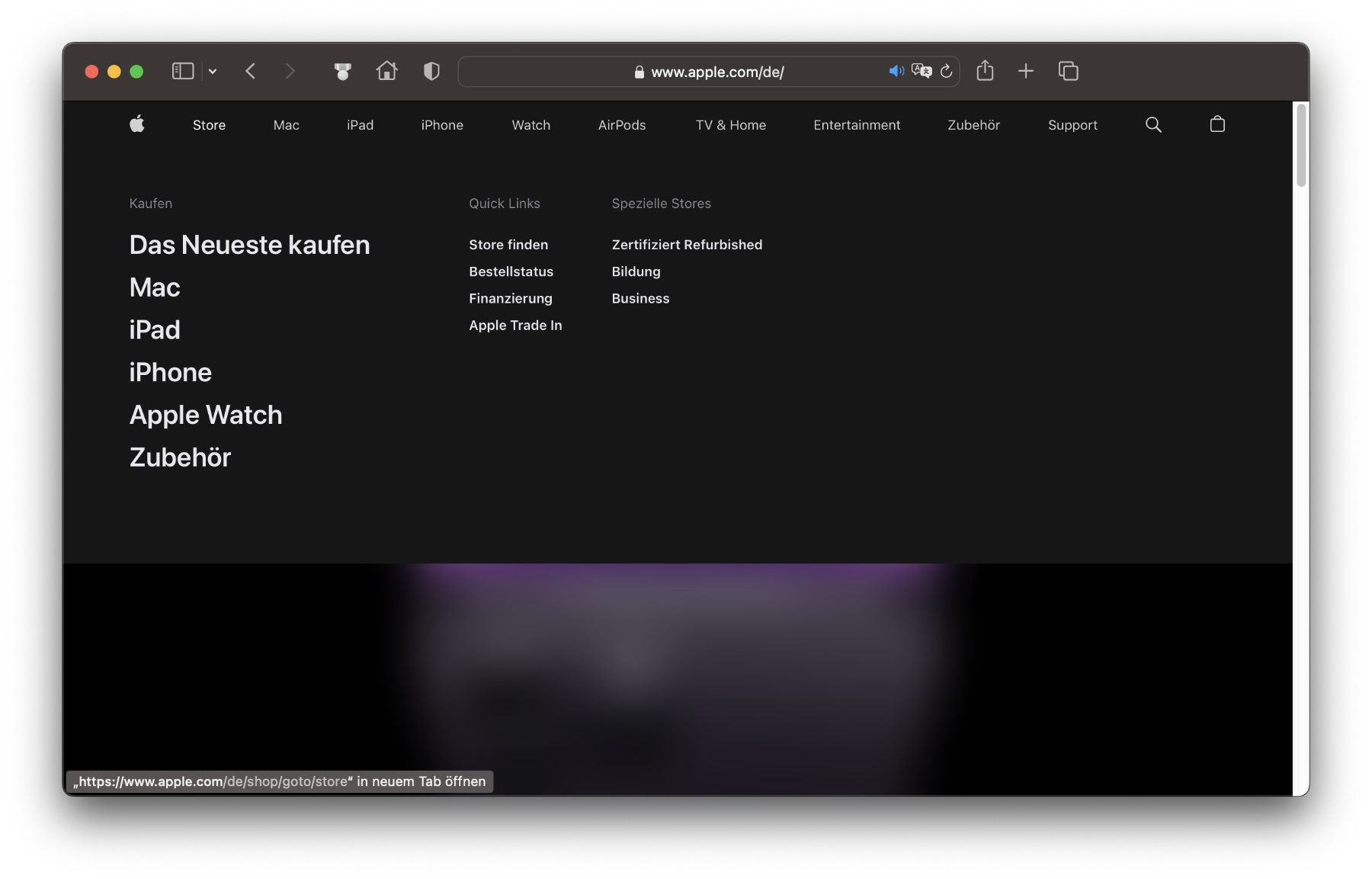Open the home page icon
The width and height of the screenshot is (1372, 879).
point(386,71)
